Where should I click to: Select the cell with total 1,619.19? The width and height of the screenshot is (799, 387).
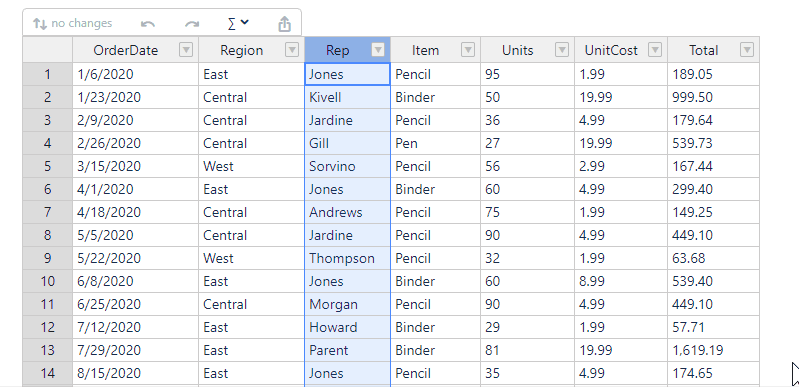[713, 350]
